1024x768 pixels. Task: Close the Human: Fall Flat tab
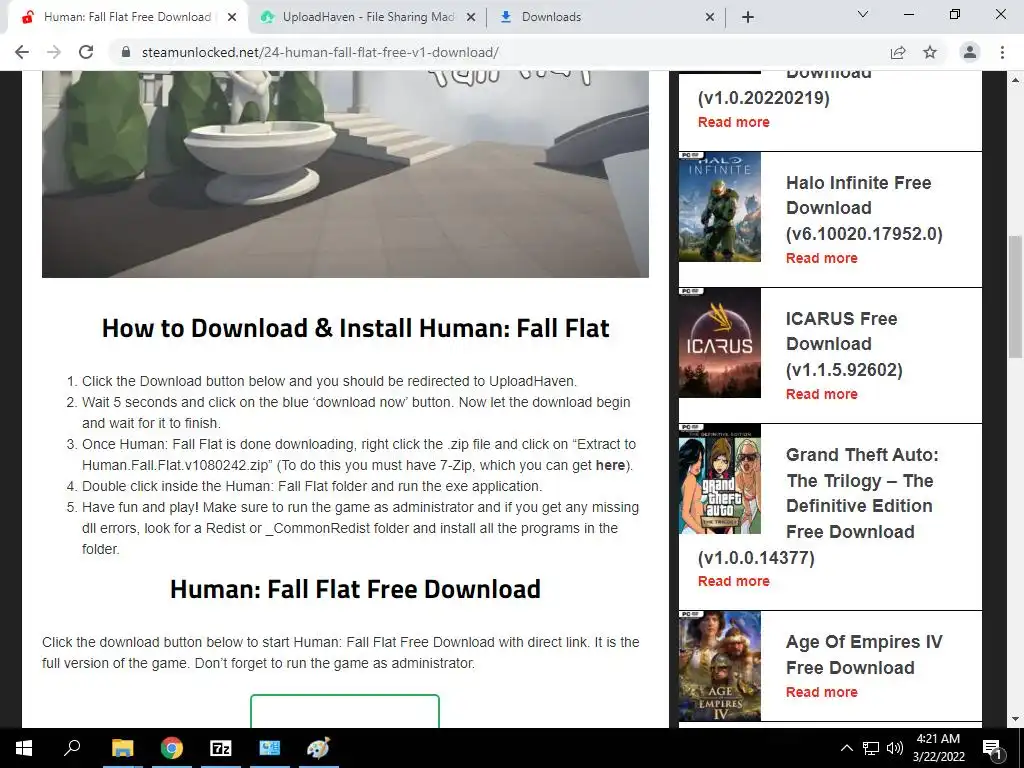[x=232, y=17]
